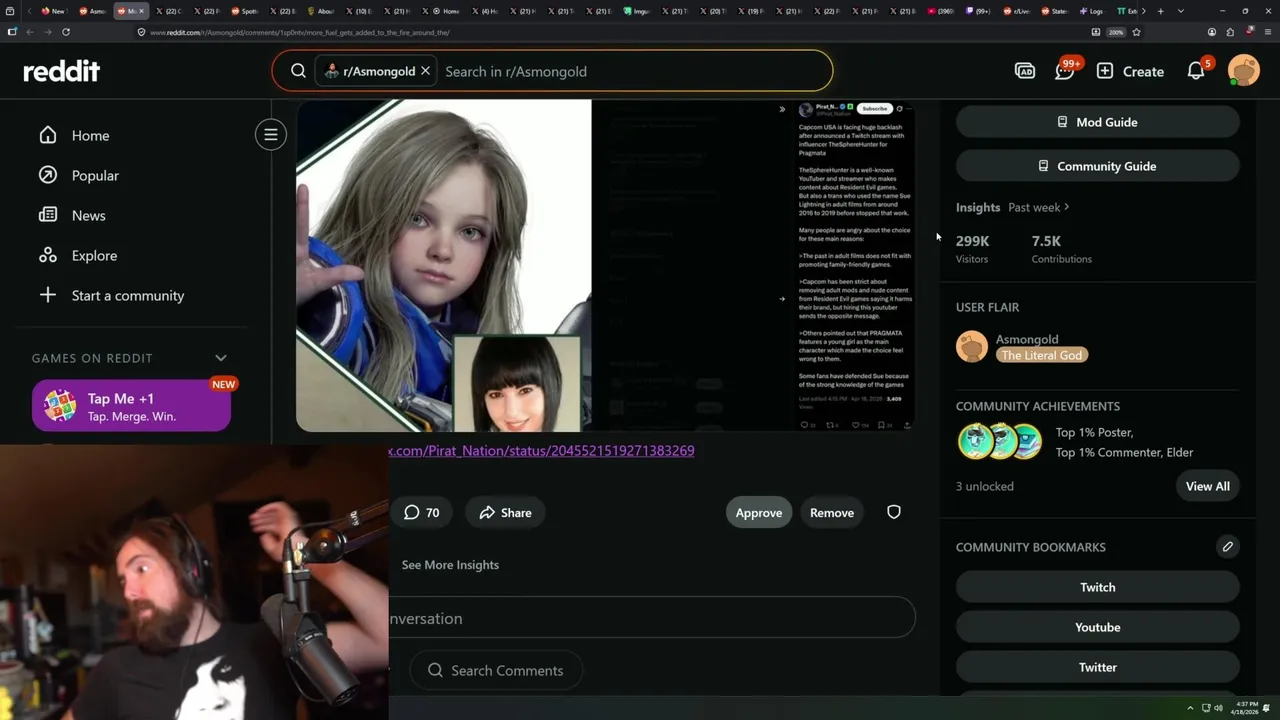Share the post

505,513
